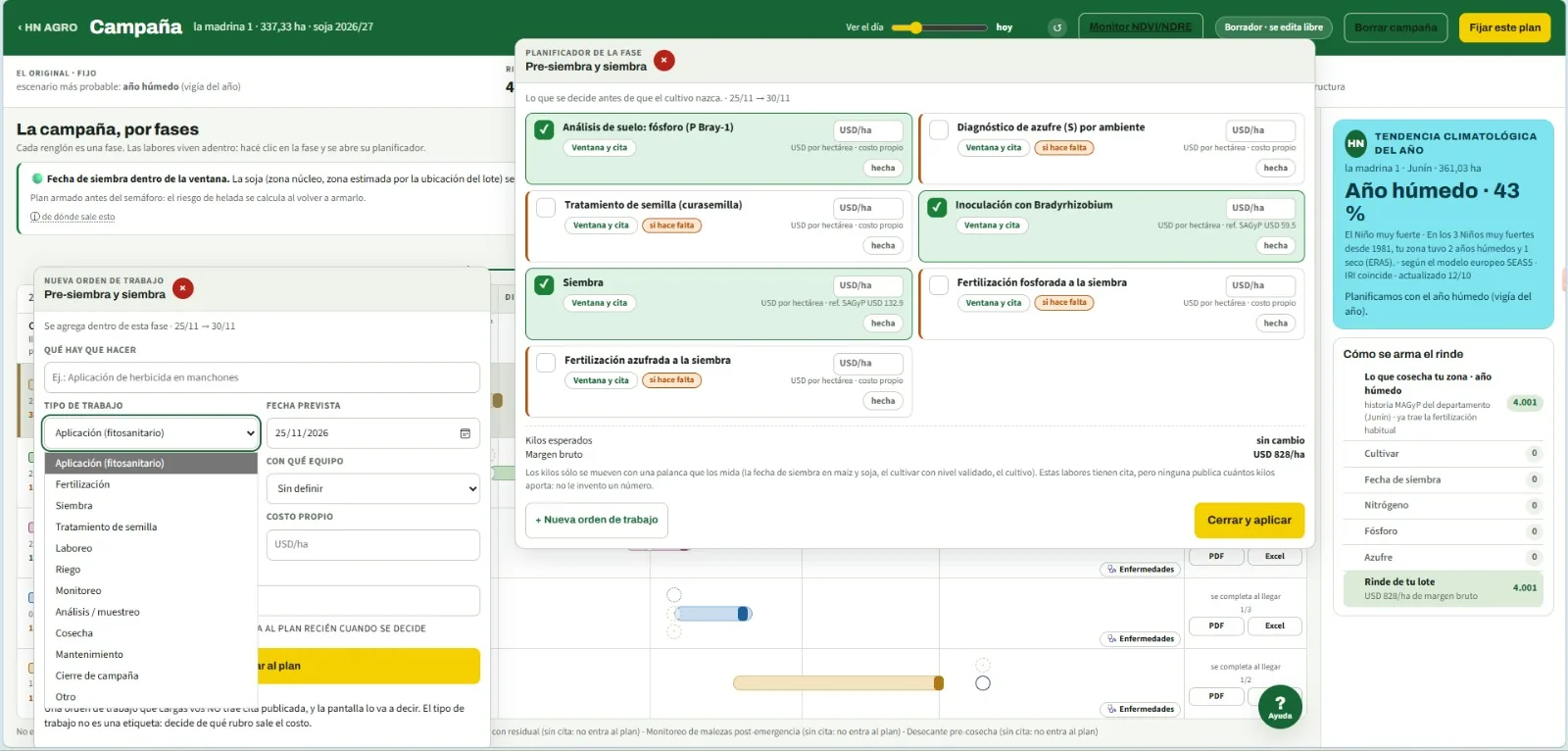Screen dimensions: 1568x751
Task: Click the Qué hay que hacer text field
Action: point(262,377)
